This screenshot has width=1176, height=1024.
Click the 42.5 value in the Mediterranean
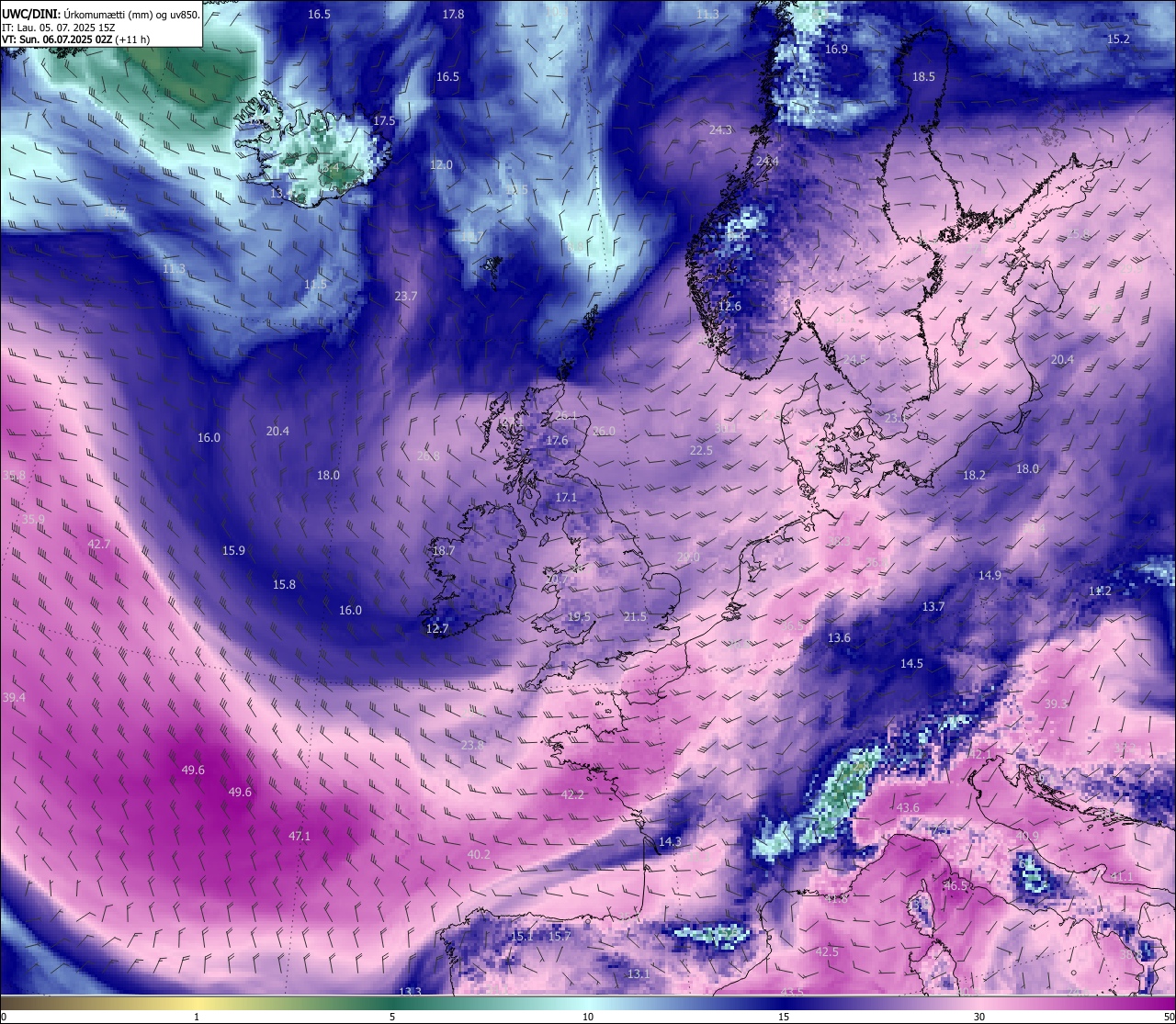point(827,952)
